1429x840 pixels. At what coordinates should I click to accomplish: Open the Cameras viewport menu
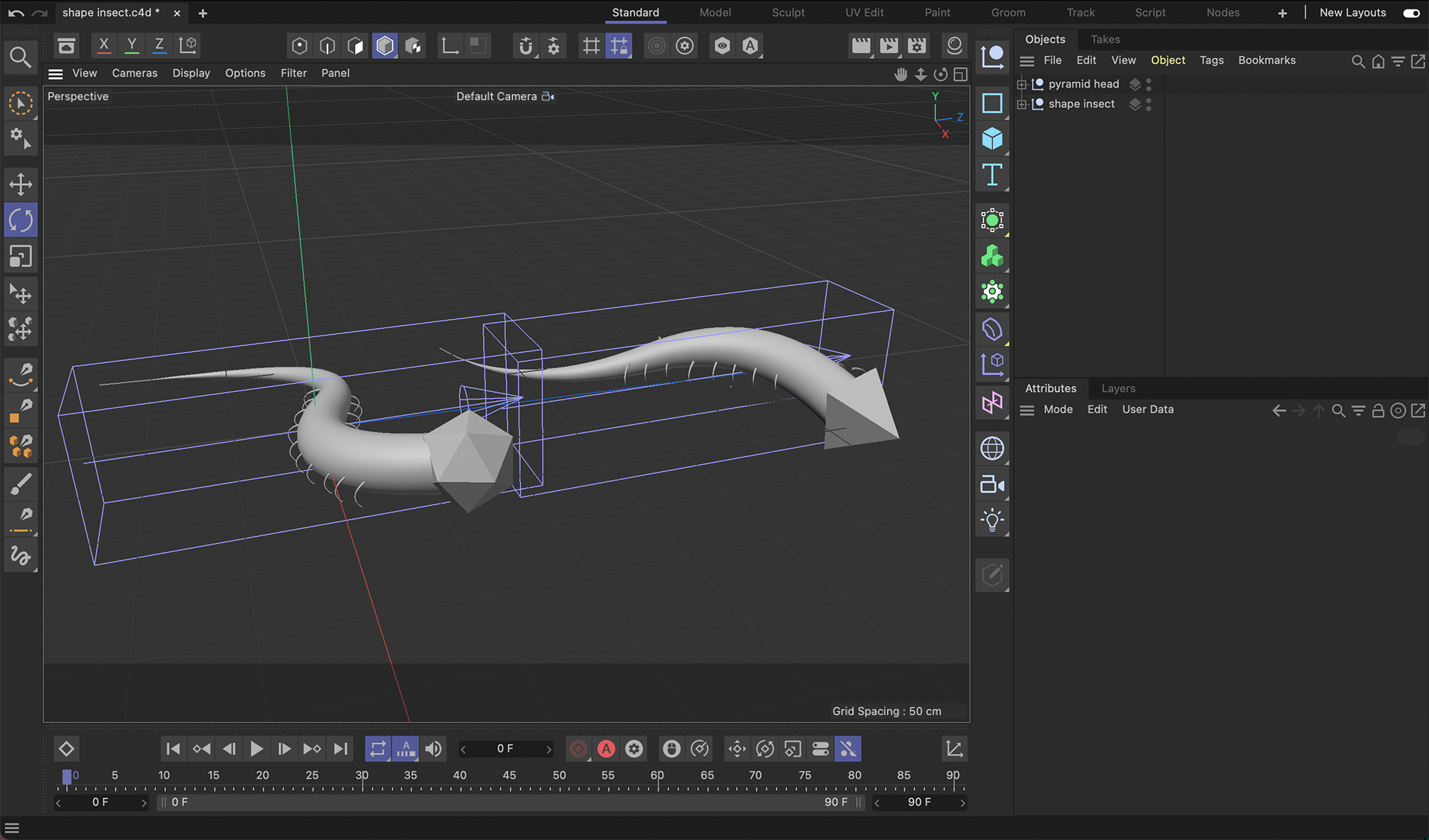[135, 74]
